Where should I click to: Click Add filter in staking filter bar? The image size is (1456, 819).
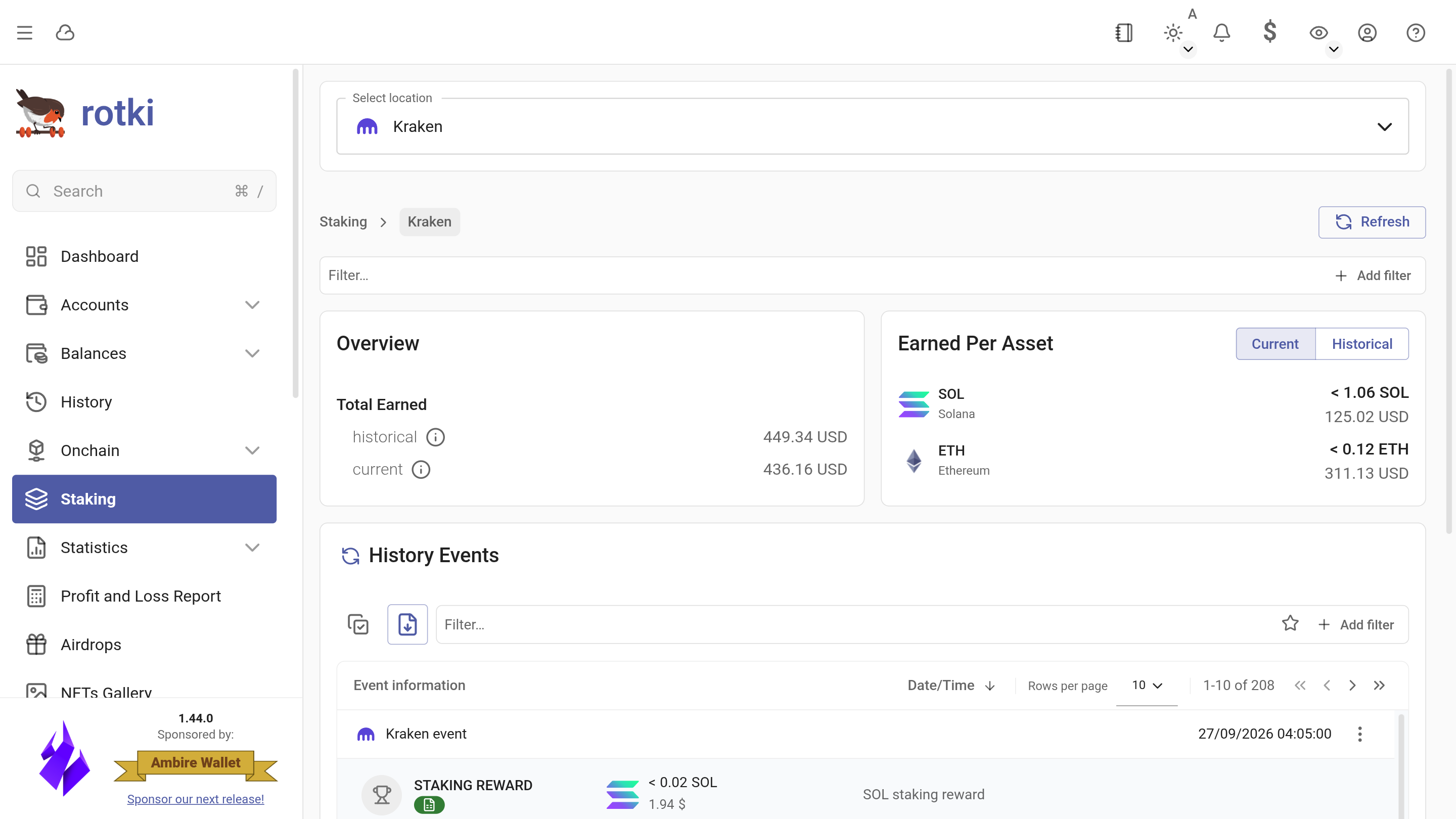(x=1373, y=276)
